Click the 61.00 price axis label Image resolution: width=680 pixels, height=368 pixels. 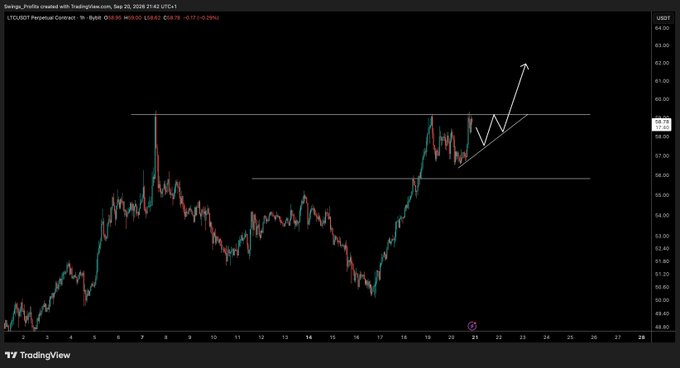point(662,81)
